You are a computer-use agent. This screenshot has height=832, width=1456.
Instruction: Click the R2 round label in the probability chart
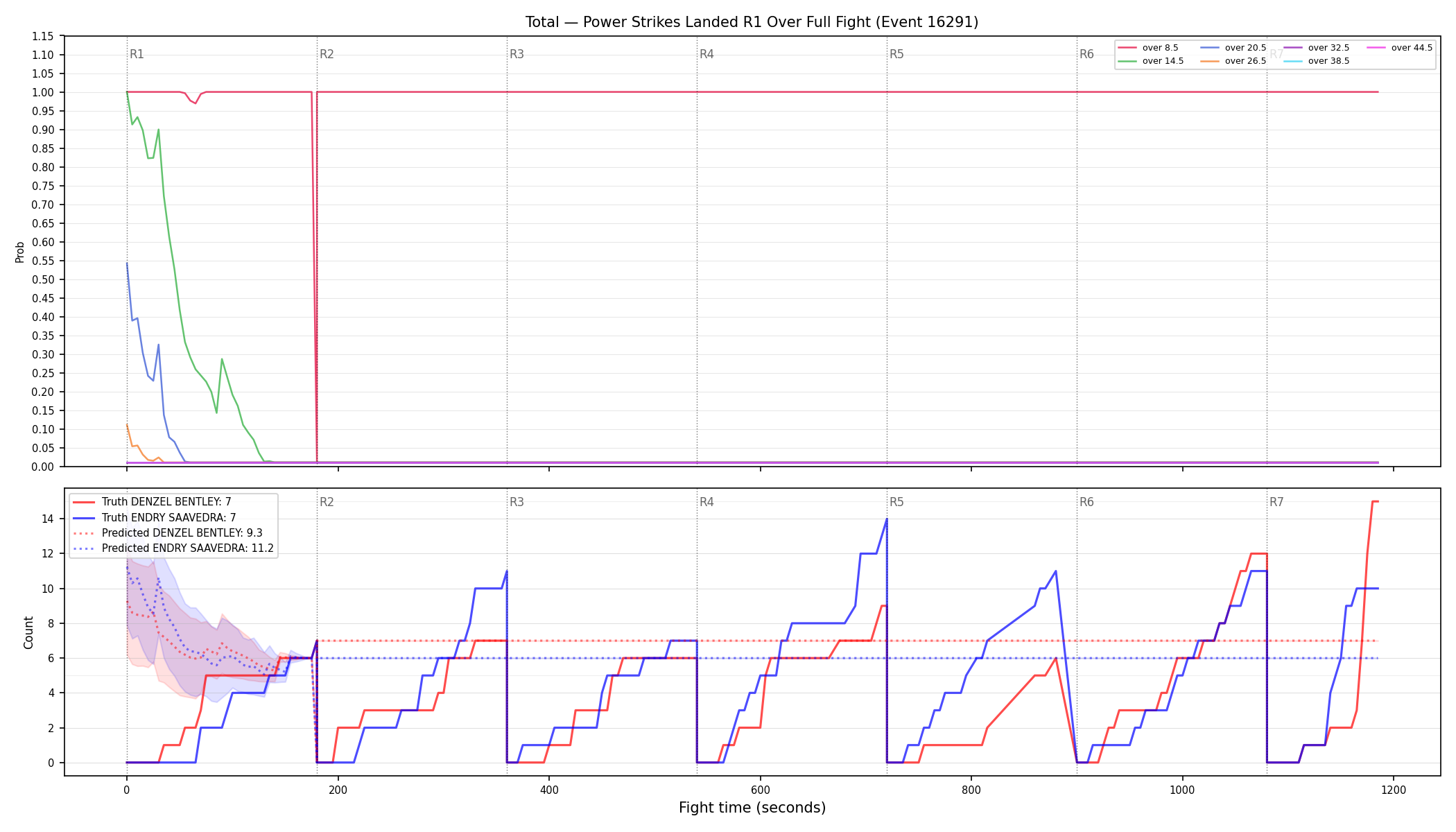coord(327,54)
